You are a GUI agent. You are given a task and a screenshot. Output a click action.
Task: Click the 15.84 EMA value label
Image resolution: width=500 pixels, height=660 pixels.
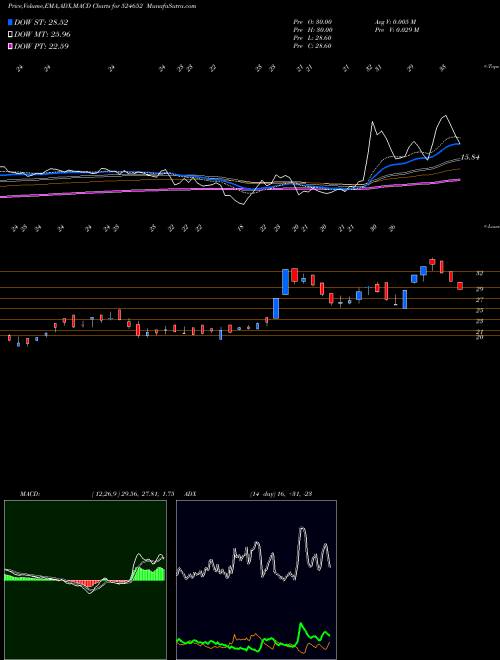(x=470, y=157)
